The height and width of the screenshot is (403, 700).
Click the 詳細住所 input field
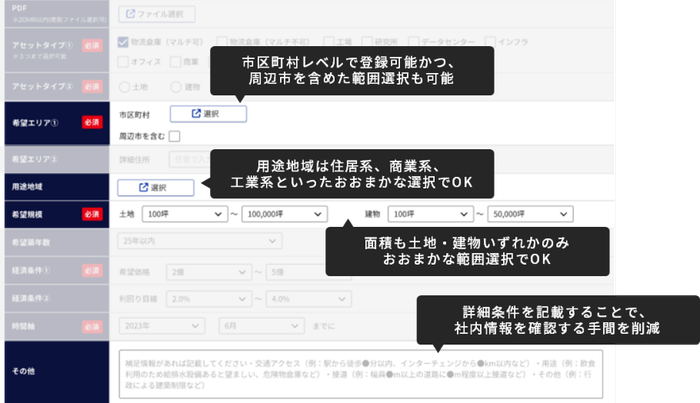pos(189,159)
